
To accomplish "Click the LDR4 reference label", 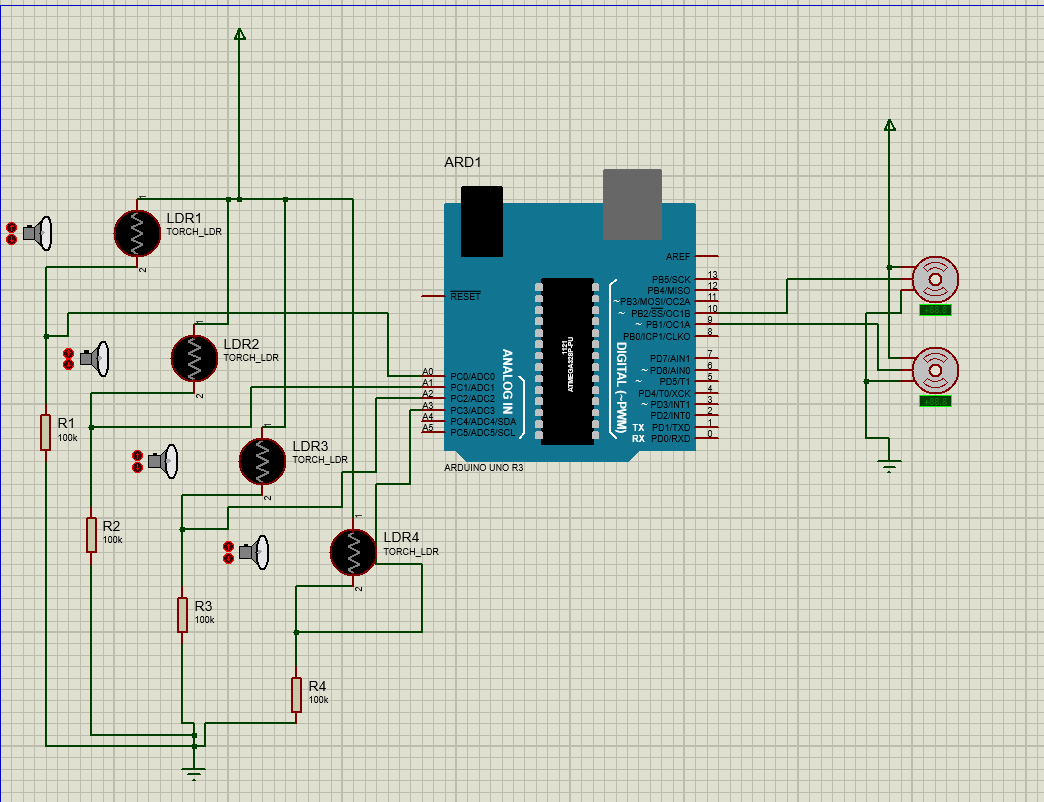I will (401, 537).
